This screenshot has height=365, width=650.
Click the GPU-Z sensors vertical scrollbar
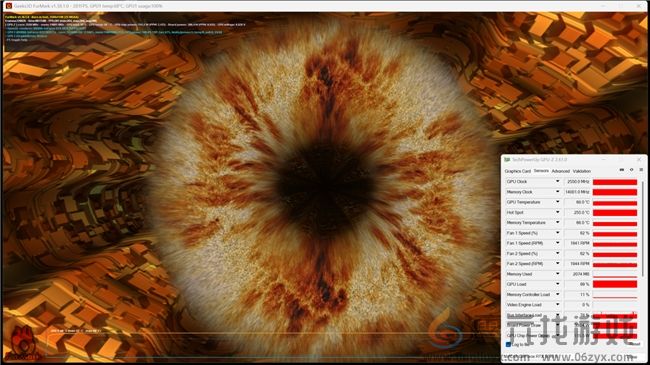643,228
